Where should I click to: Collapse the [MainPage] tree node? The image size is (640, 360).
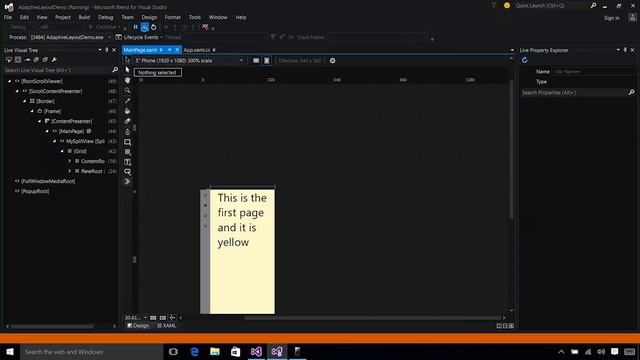[x=47, y=131]
